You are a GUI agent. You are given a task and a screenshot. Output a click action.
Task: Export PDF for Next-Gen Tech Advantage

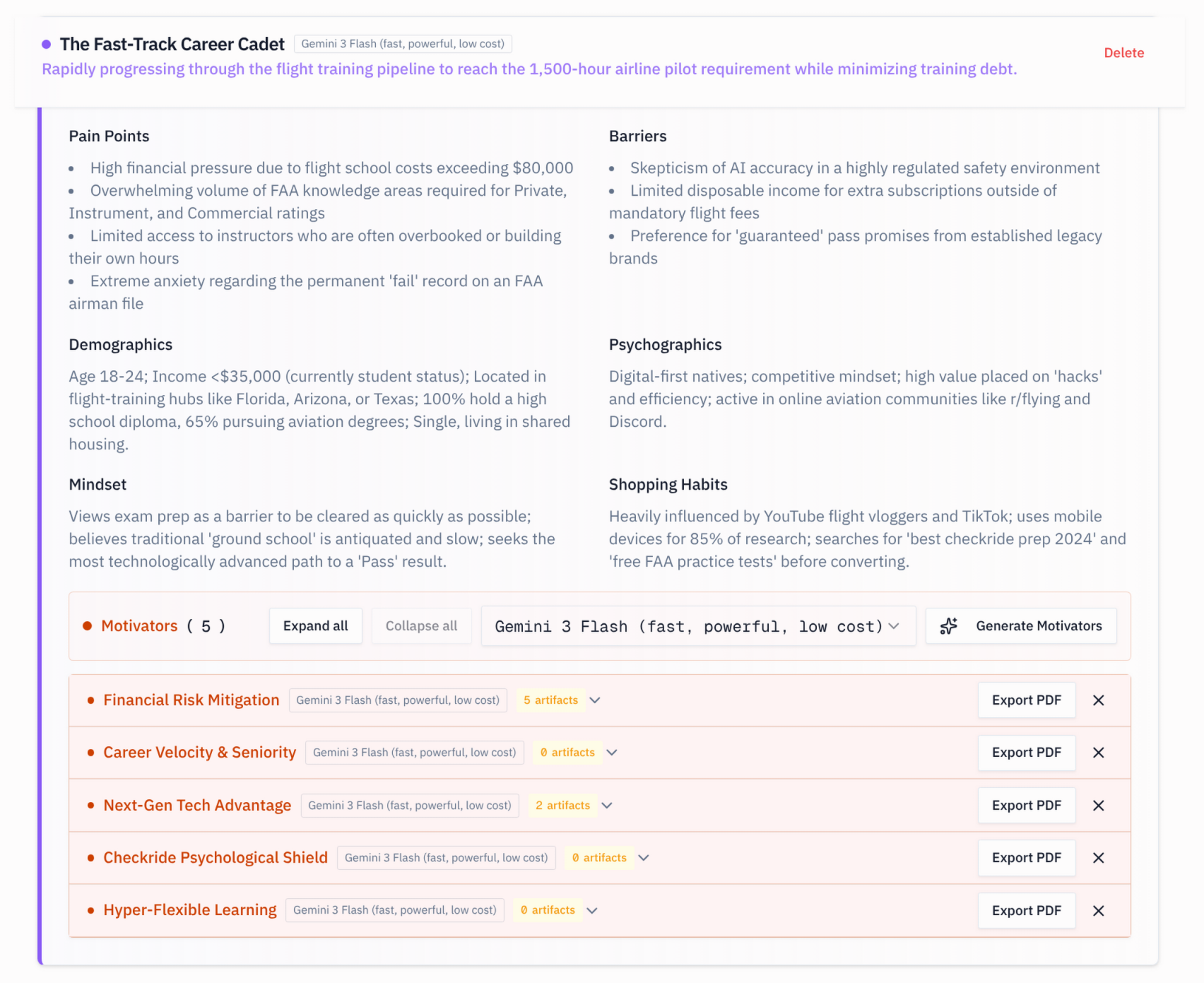1027,806
